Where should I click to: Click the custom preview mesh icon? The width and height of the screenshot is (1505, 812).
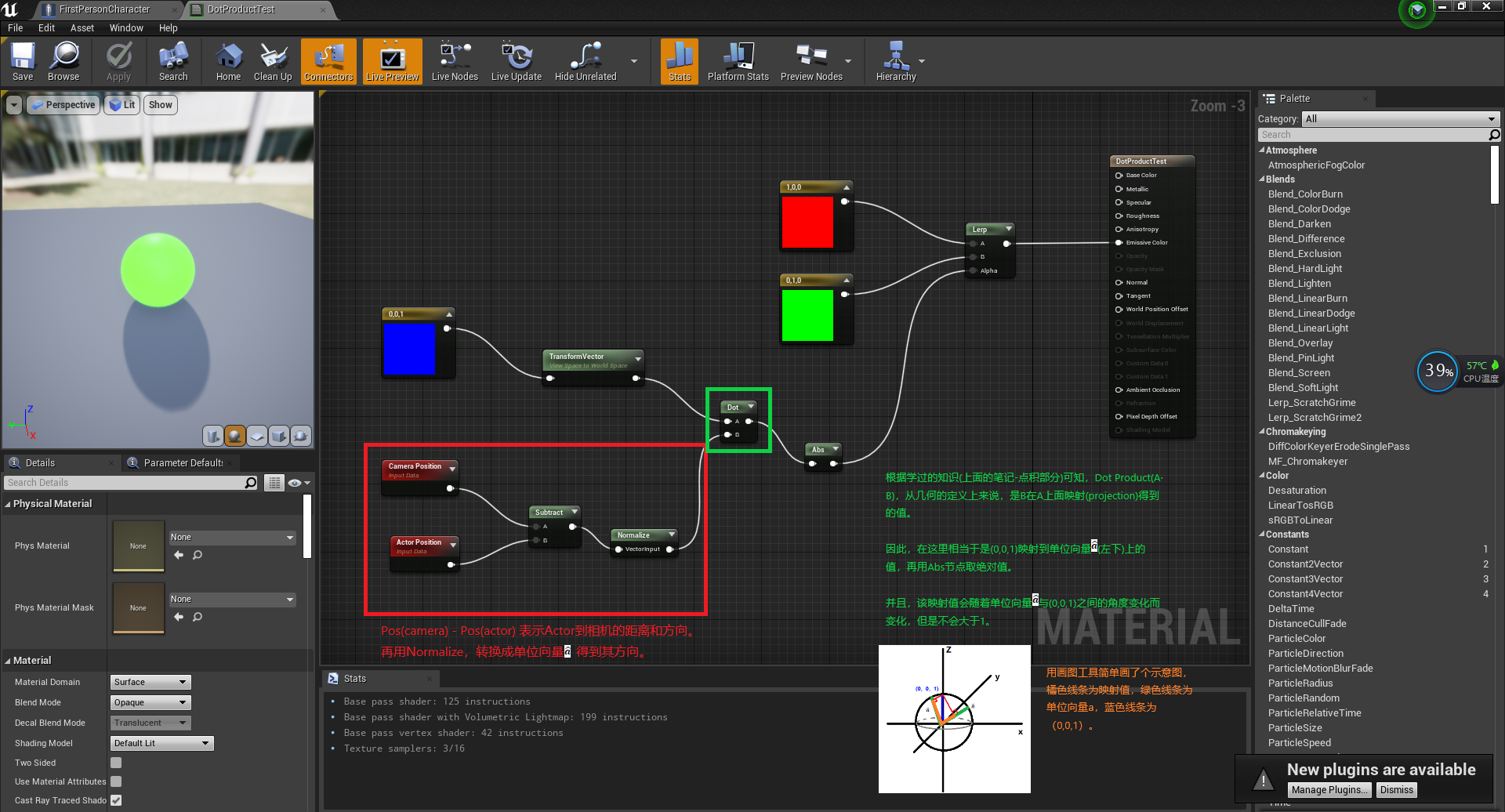click(x=301, y=436)
